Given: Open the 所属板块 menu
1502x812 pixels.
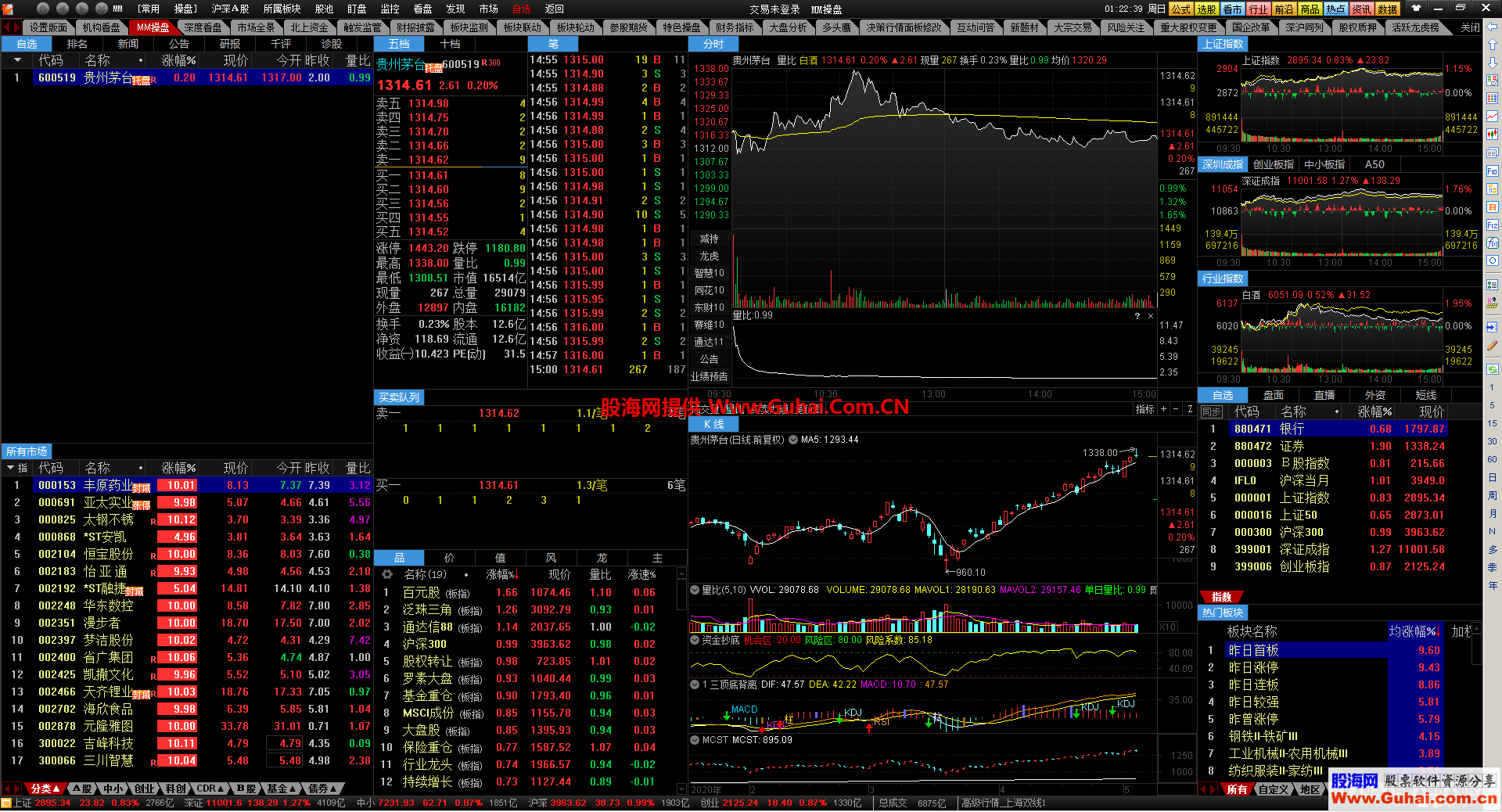Looking at the screenshot, I should [x=282, y=9].
